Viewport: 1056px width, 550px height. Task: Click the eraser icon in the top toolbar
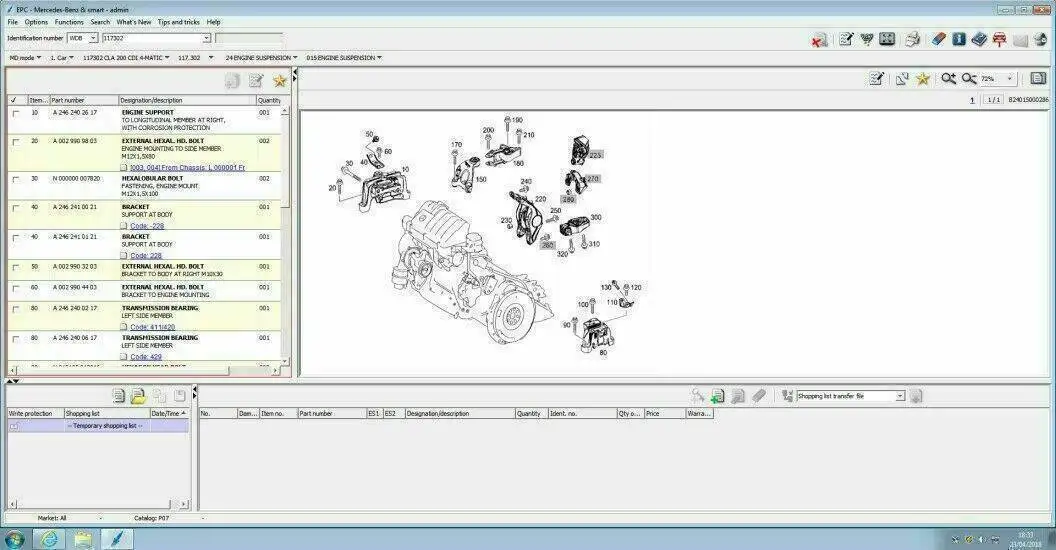[x=939, y=39]
